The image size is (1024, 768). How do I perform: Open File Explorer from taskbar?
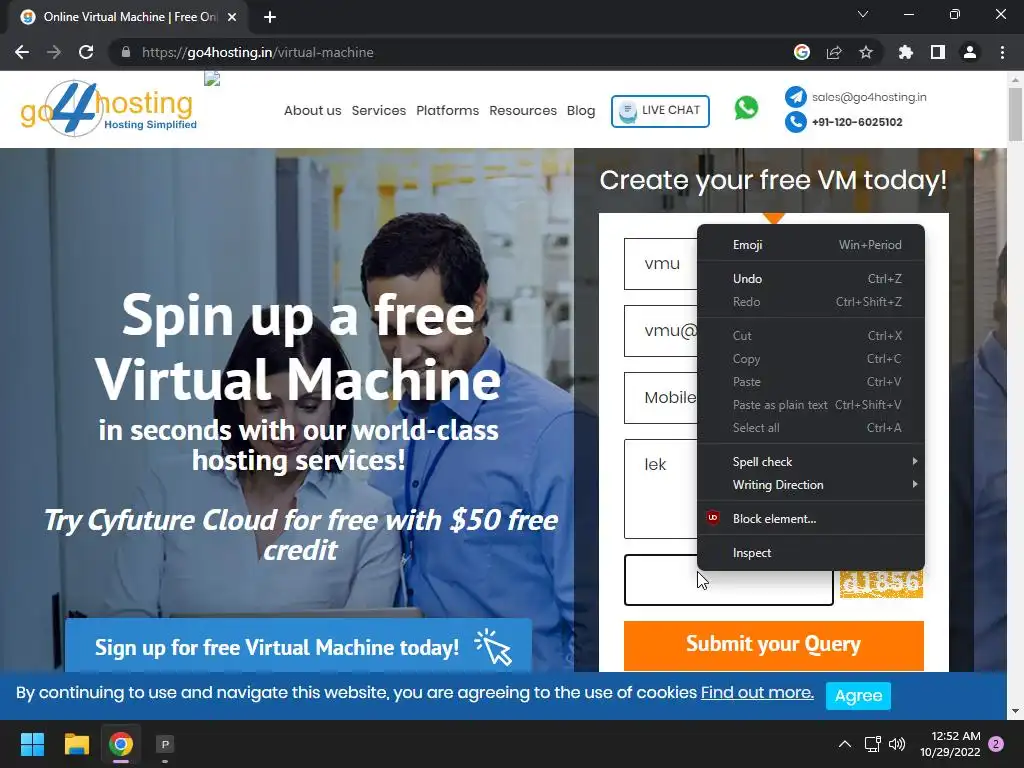(x=76, y=744)
